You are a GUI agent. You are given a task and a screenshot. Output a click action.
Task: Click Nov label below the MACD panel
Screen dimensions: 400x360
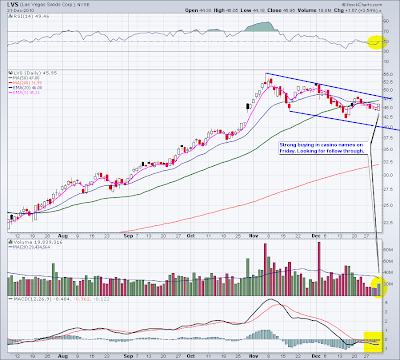254,356
